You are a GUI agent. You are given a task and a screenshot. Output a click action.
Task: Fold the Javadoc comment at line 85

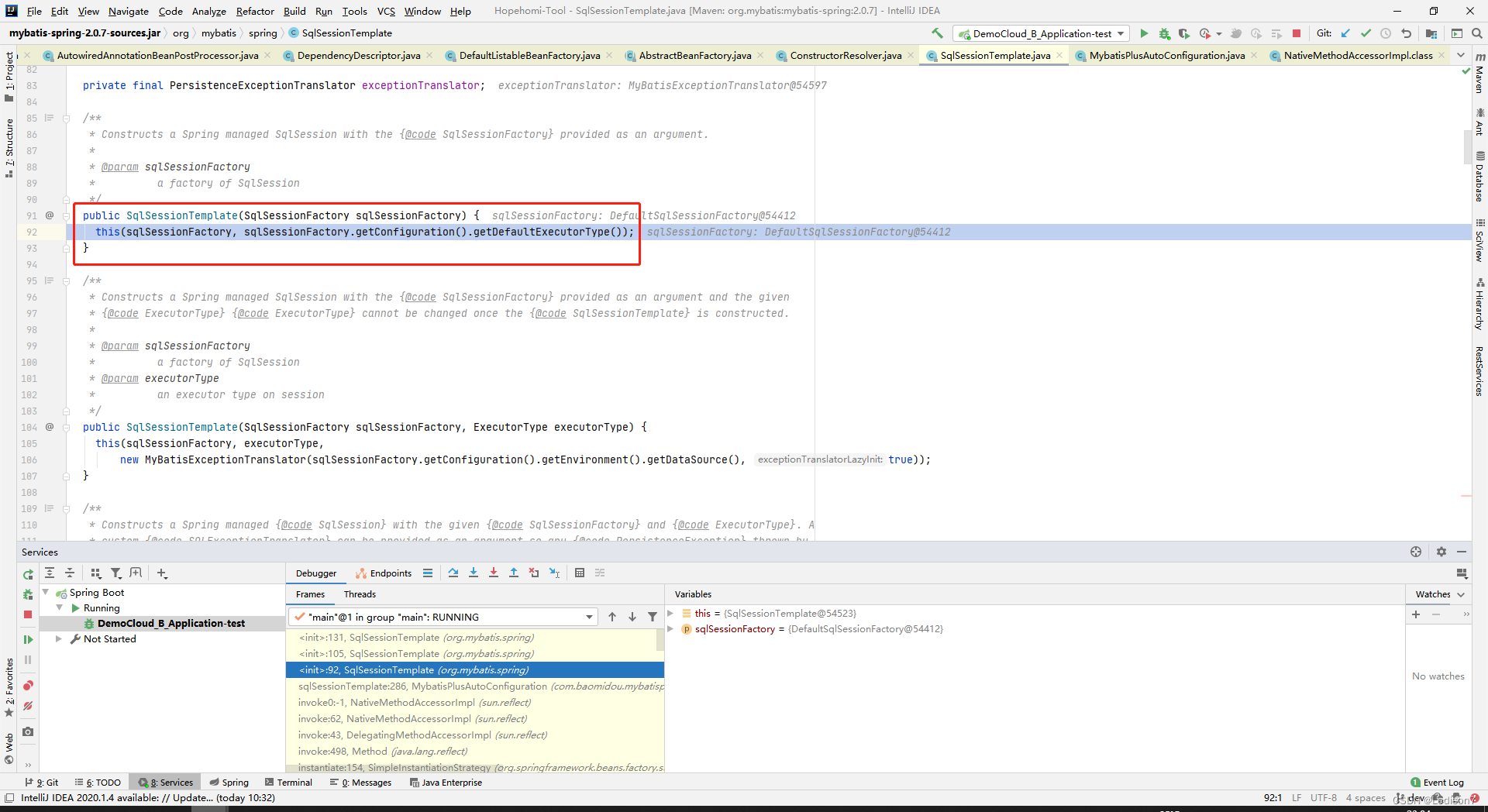67,119
